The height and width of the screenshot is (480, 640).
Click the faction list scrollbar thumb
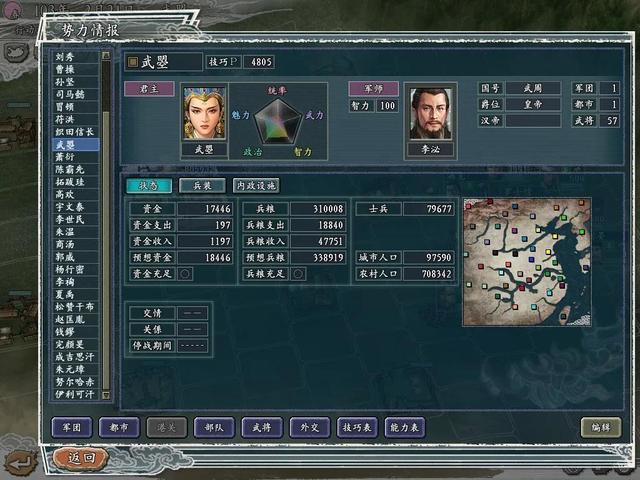(106, 249)
